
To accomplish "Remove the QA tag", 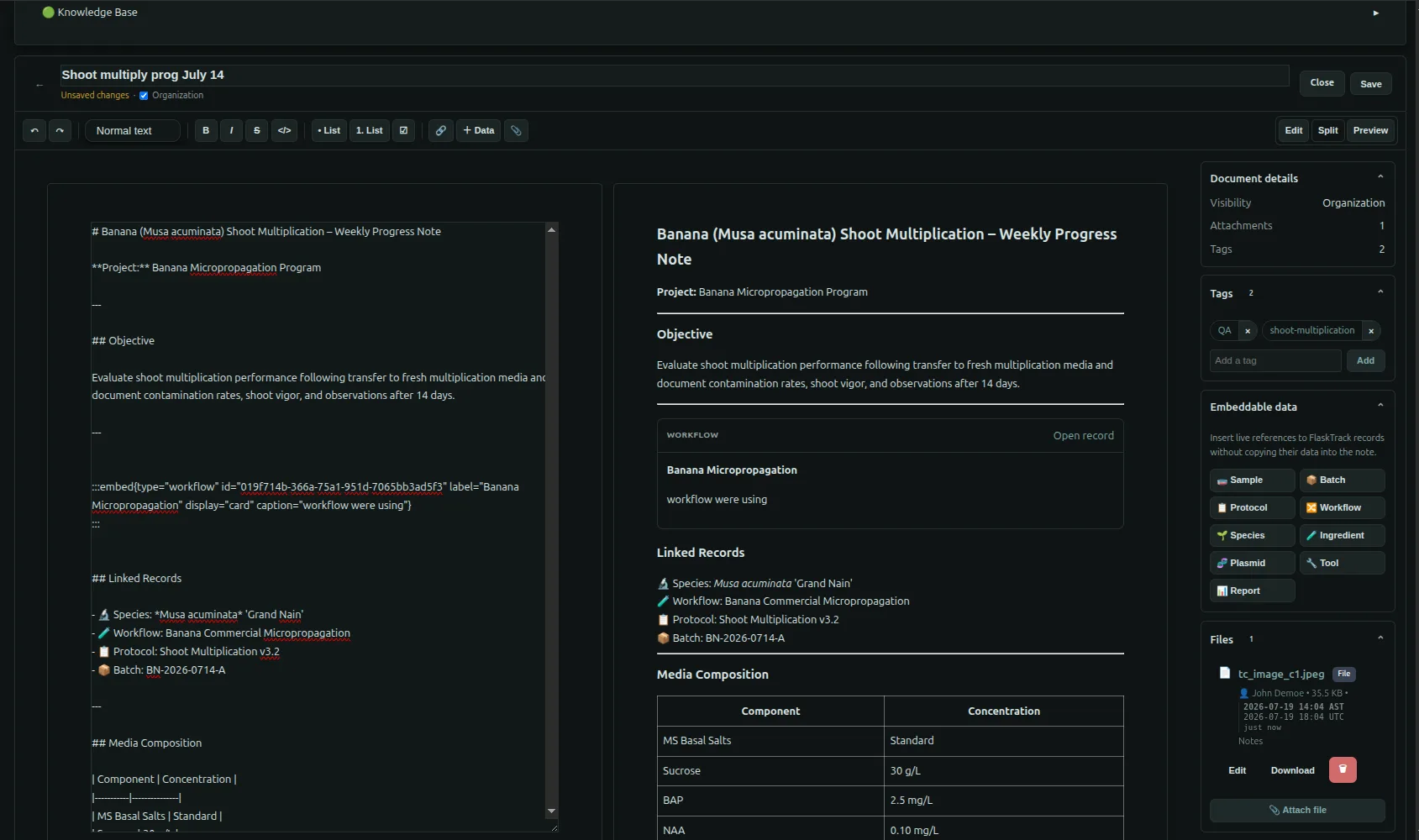I will (1248, 331).
